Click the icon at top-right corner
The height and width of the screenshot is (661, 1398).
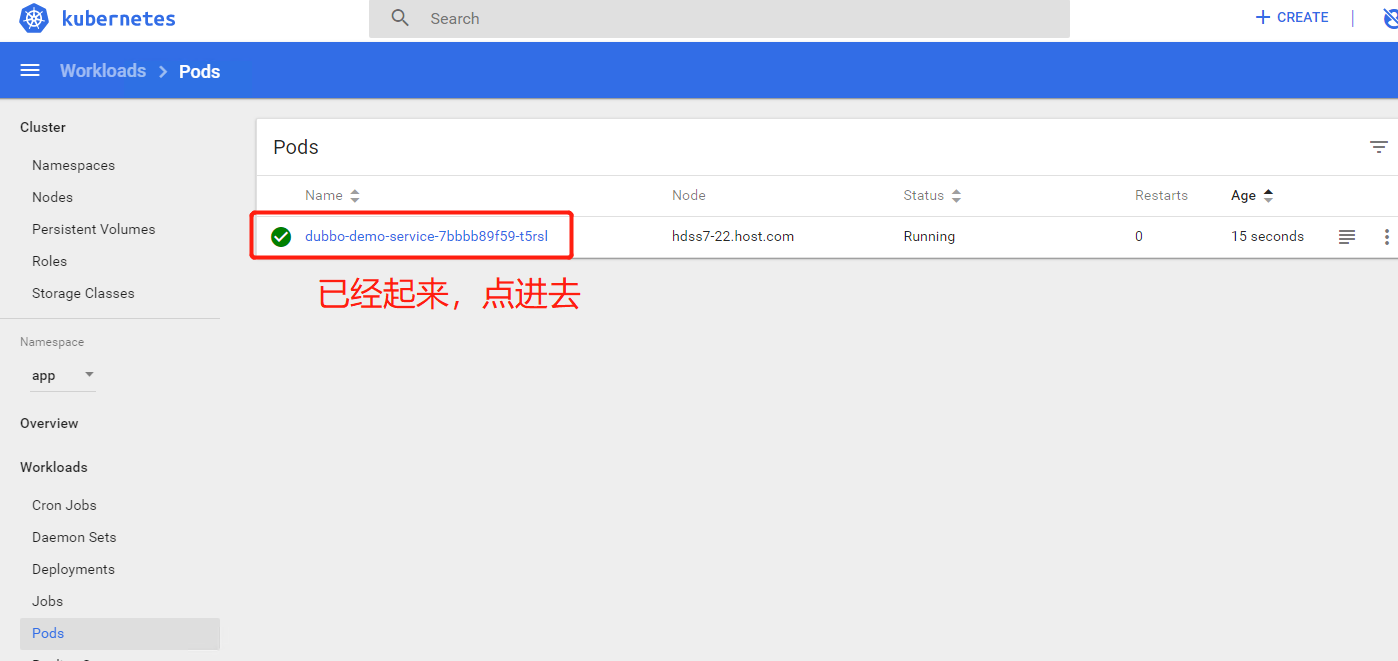click(1389, 18)
